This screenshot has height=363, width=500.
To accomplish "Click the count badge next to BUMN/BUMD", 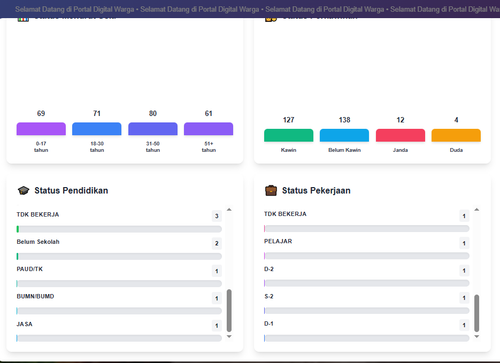I will click(217, 298).
